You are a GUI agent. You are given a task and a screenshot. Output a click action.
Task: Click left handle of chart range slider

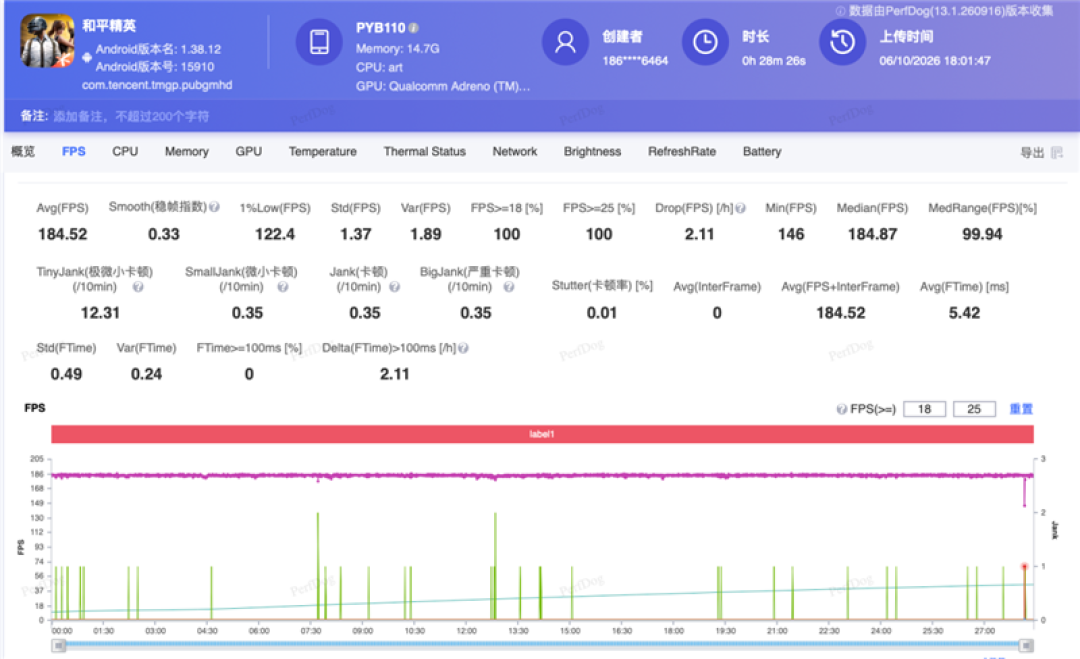[59, 645]
